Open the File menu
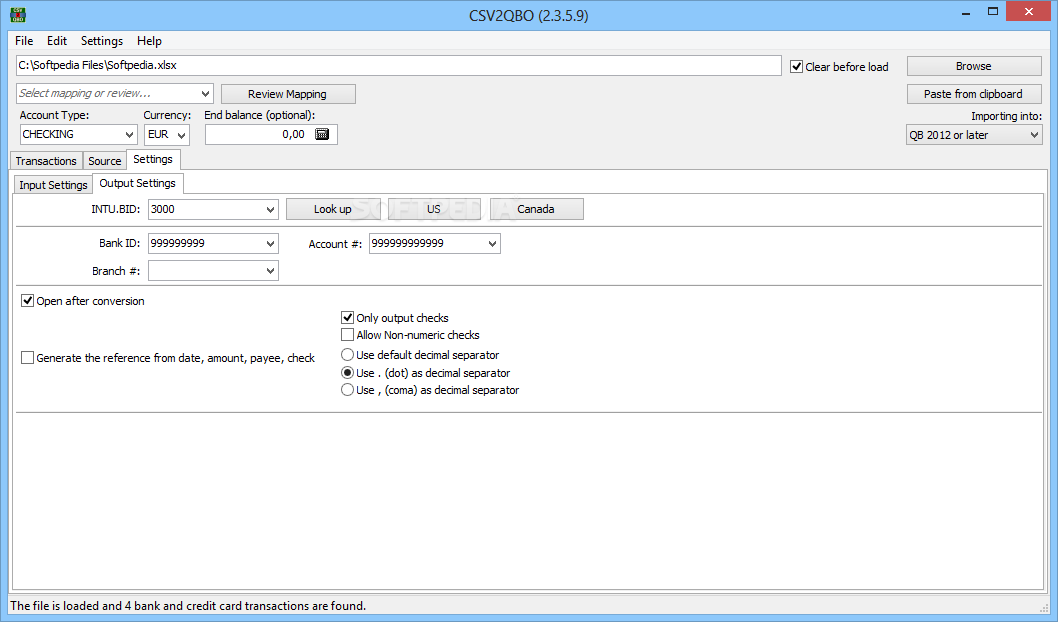Screen dimensions: 1058x622 (x=24, y=41)
